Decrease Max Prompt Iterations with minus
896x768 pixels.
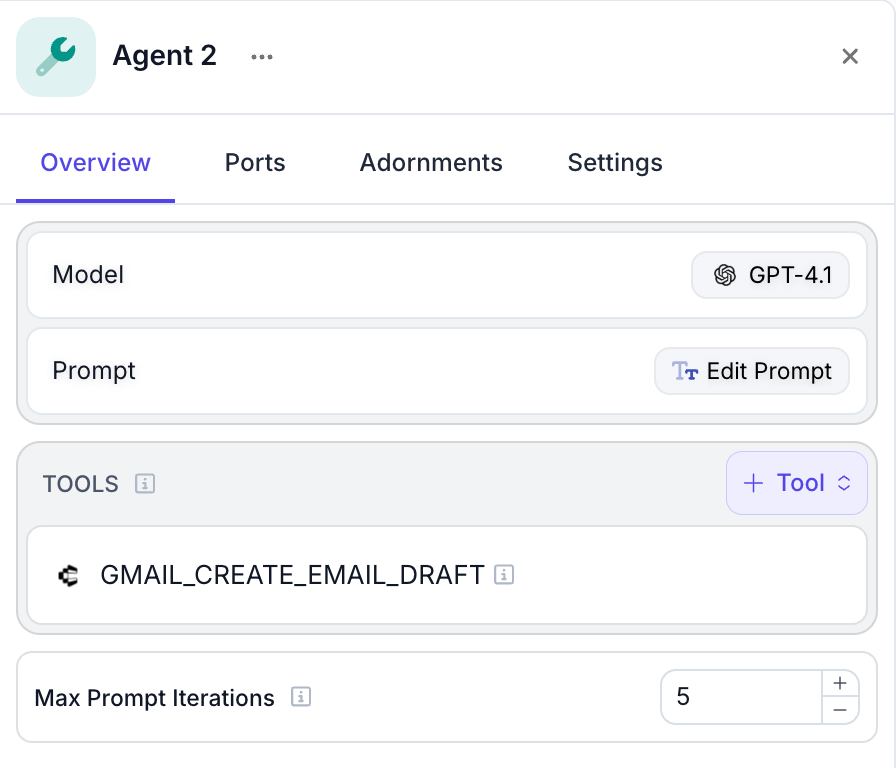coord(840,710)
